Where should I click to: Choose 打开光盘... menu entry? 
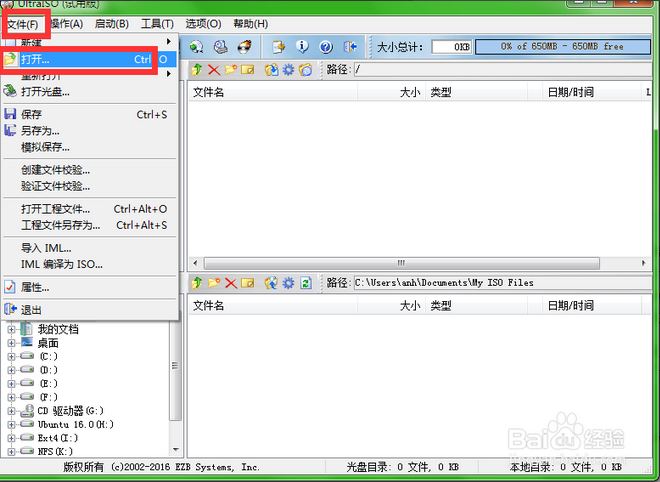pyautogui.click(x=89, y=91)
